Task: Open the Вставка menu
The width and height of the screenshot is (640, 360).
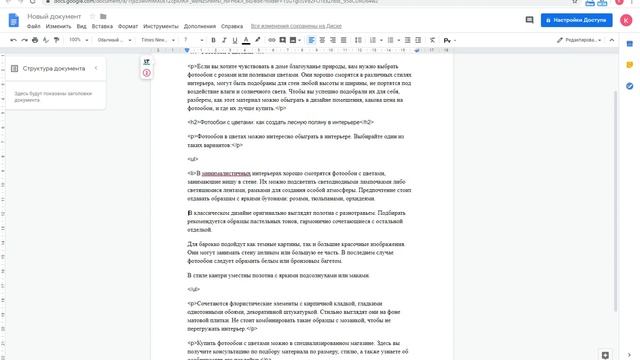Action: point(102,26)
